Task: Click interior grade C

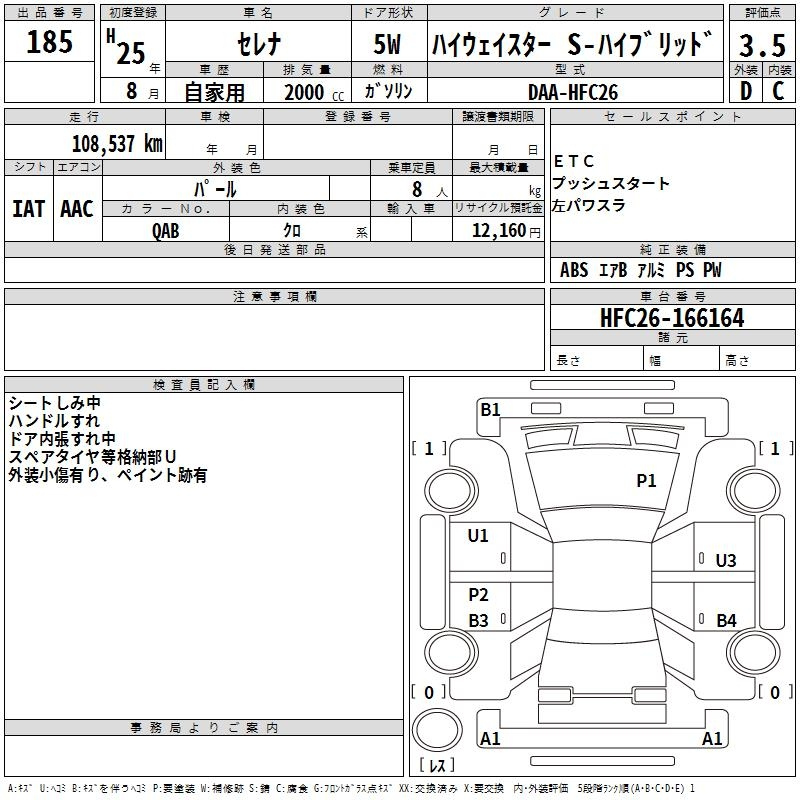Action: [x=778, y=91]
